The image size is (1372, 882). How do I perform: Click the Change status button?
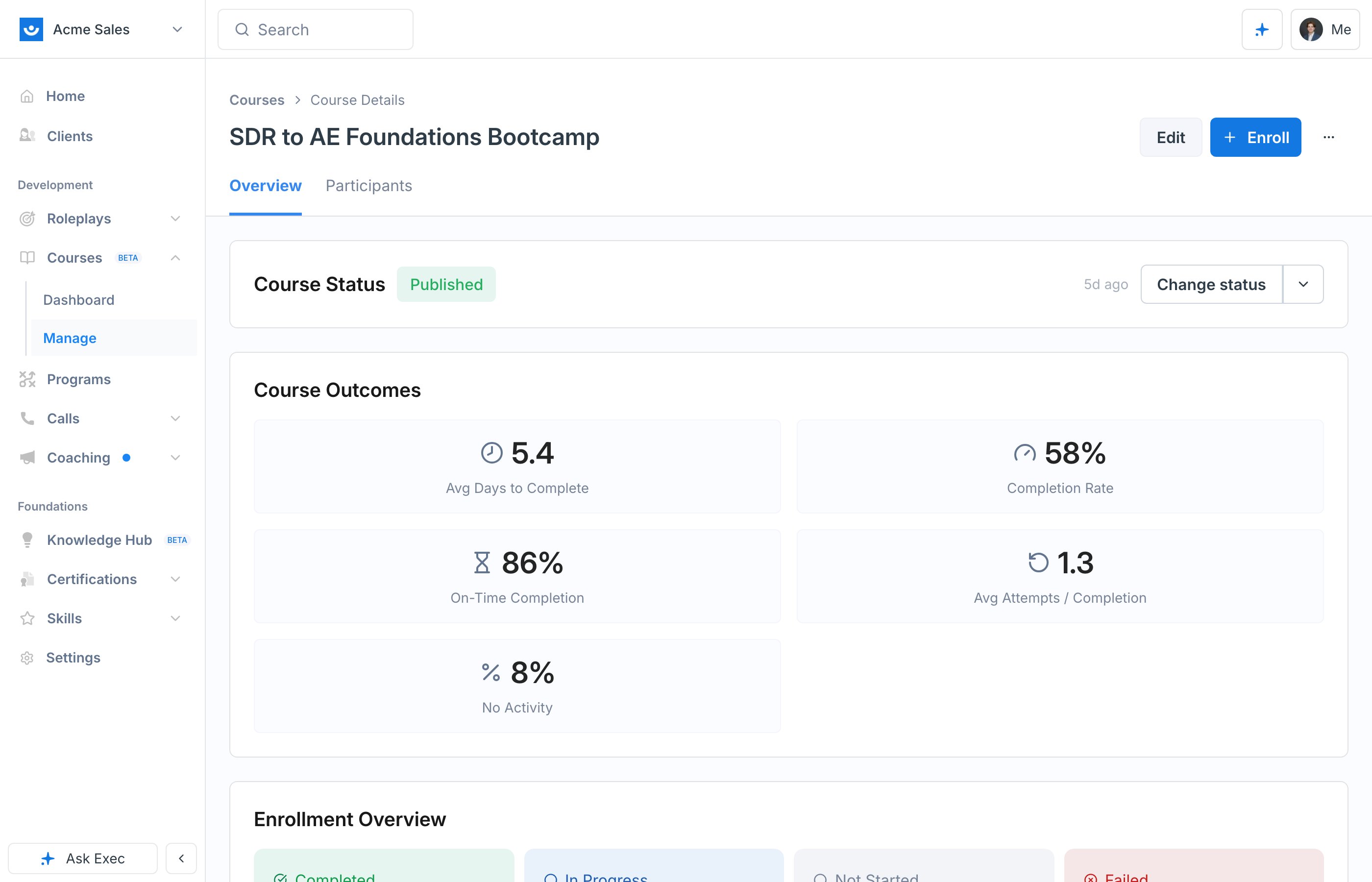1211,284
